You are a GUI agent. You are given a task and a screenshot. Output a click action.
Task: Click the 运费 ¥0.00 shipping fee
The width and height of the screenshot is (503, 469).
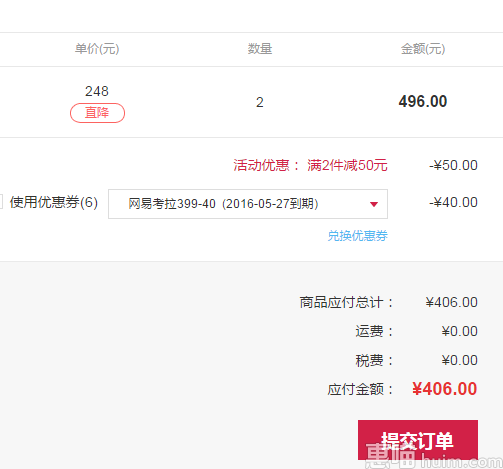click(x=459, y=331)
